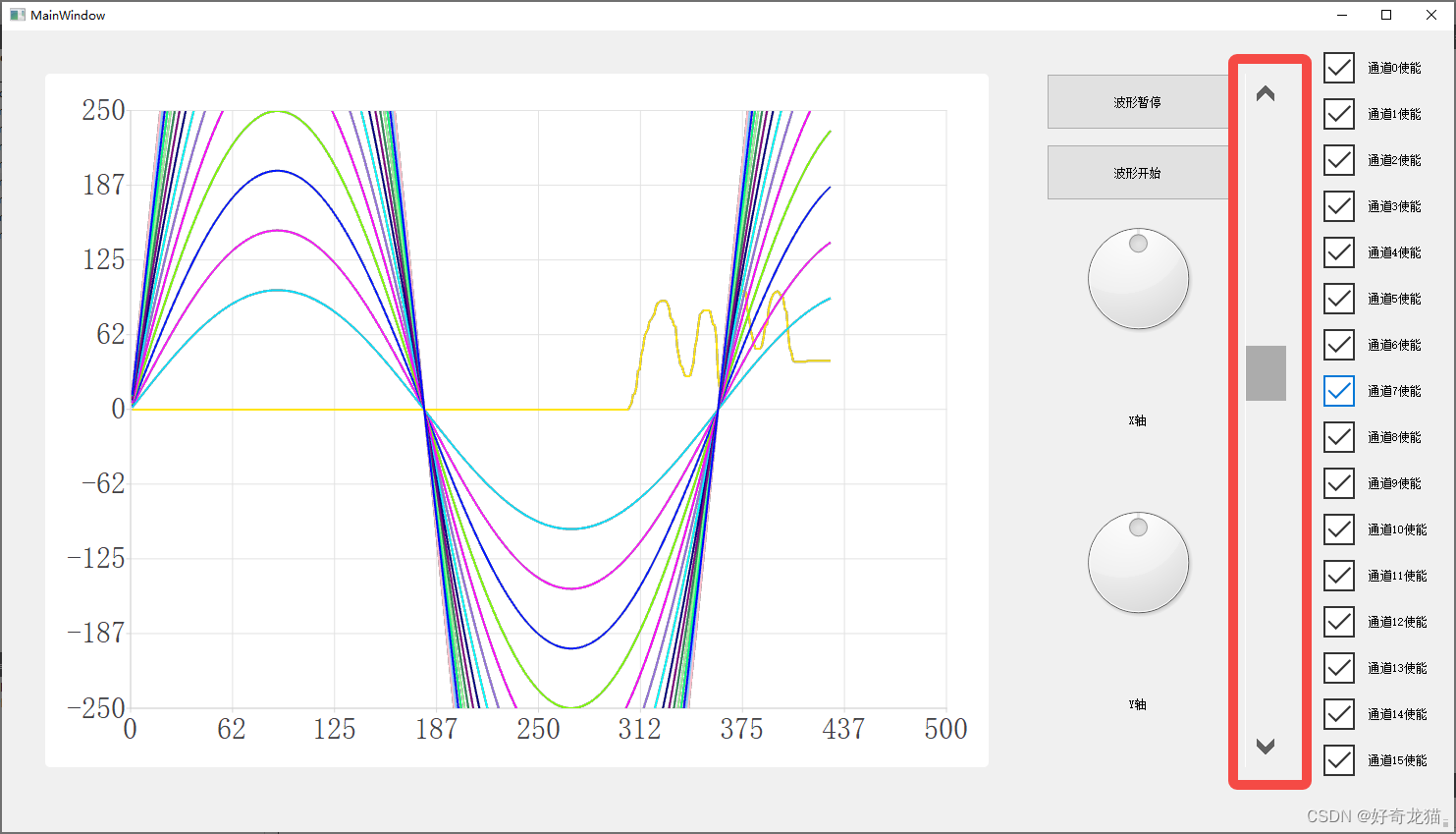The image size is (1456, 834).
Task: Disable the 通道8使能 checkbox
Action: [x=1339, y=437]
